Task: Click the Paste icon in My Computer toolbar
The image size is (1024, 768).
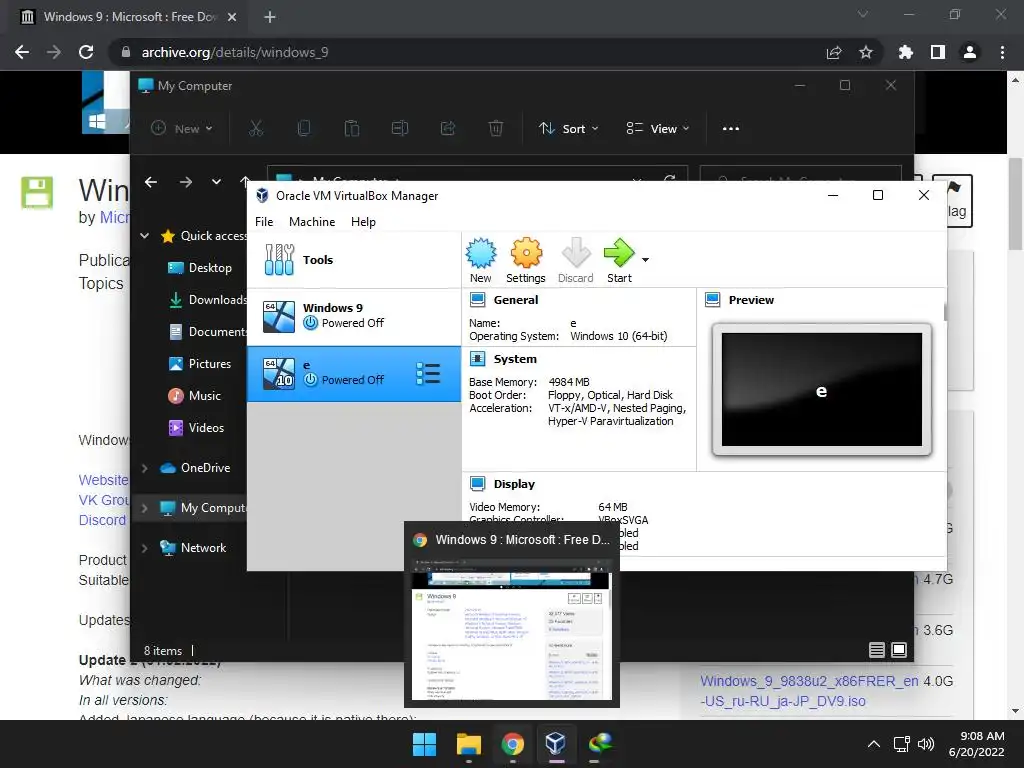Action: tap(352, 129)
